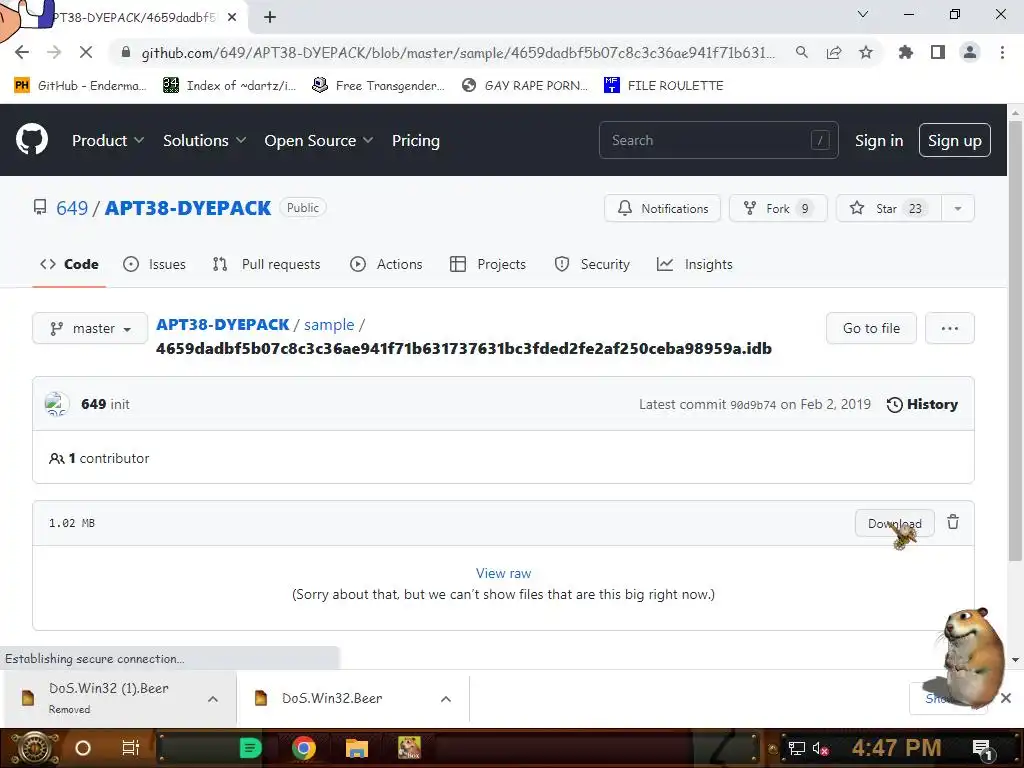
Task: Expand the Open Source menu
Action: point(319,140)
